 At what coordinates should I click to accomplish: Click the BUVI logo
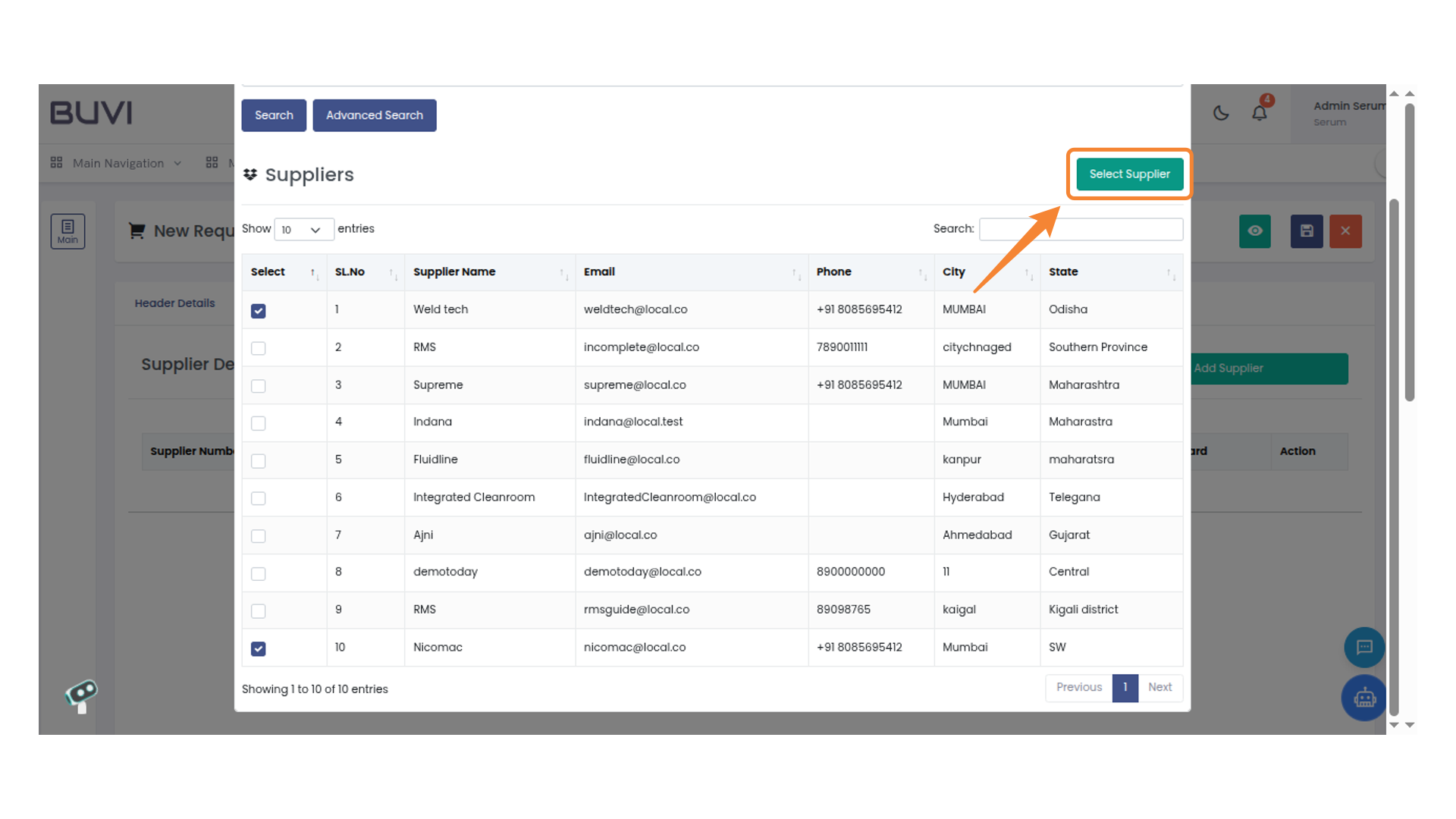[90, 112]
